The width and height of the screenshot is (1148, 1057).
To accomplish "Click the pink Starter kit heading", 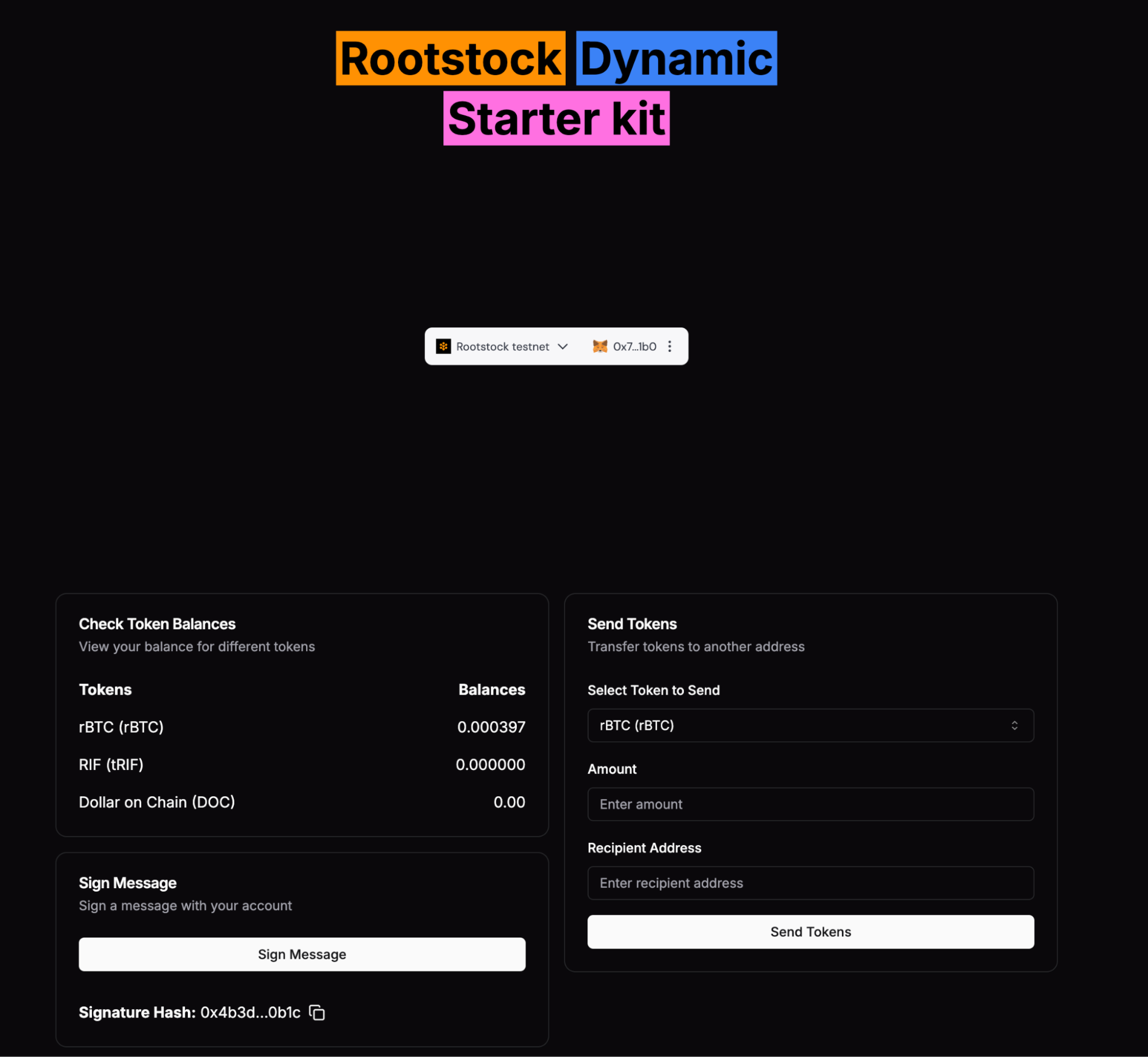I will tap(556, 118).
